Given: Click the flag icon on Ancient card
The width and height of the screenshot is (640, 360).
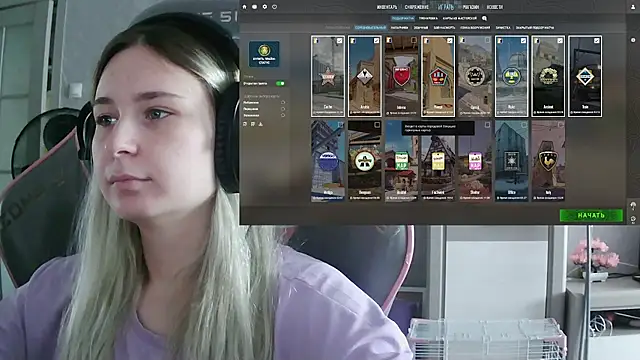Looking at the screenshot, I should (536, 41).
